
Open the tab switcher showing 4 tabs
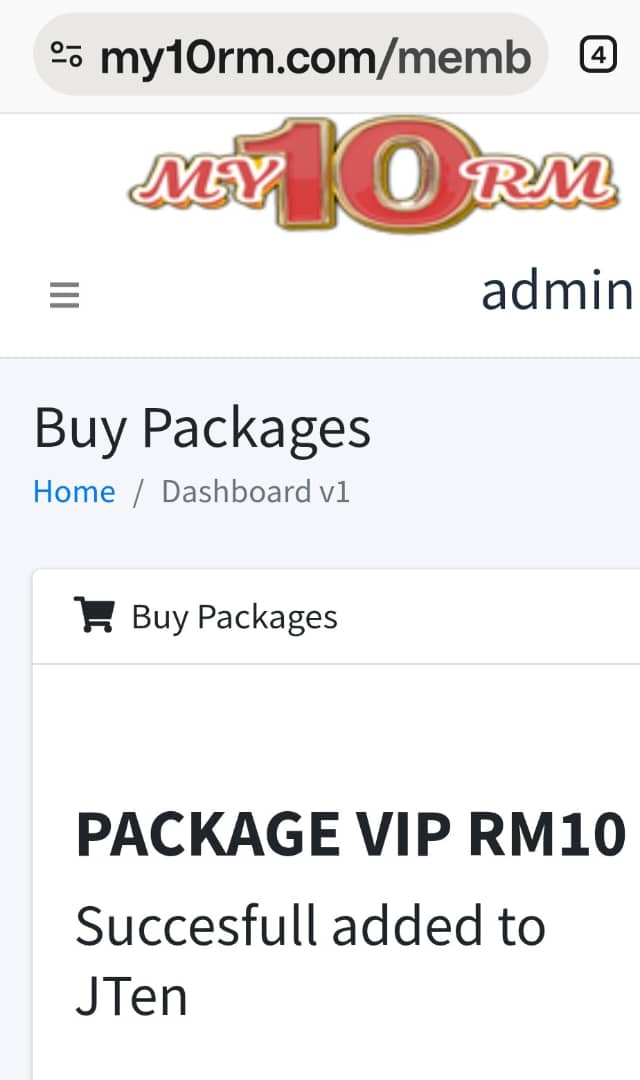[598, 55]
